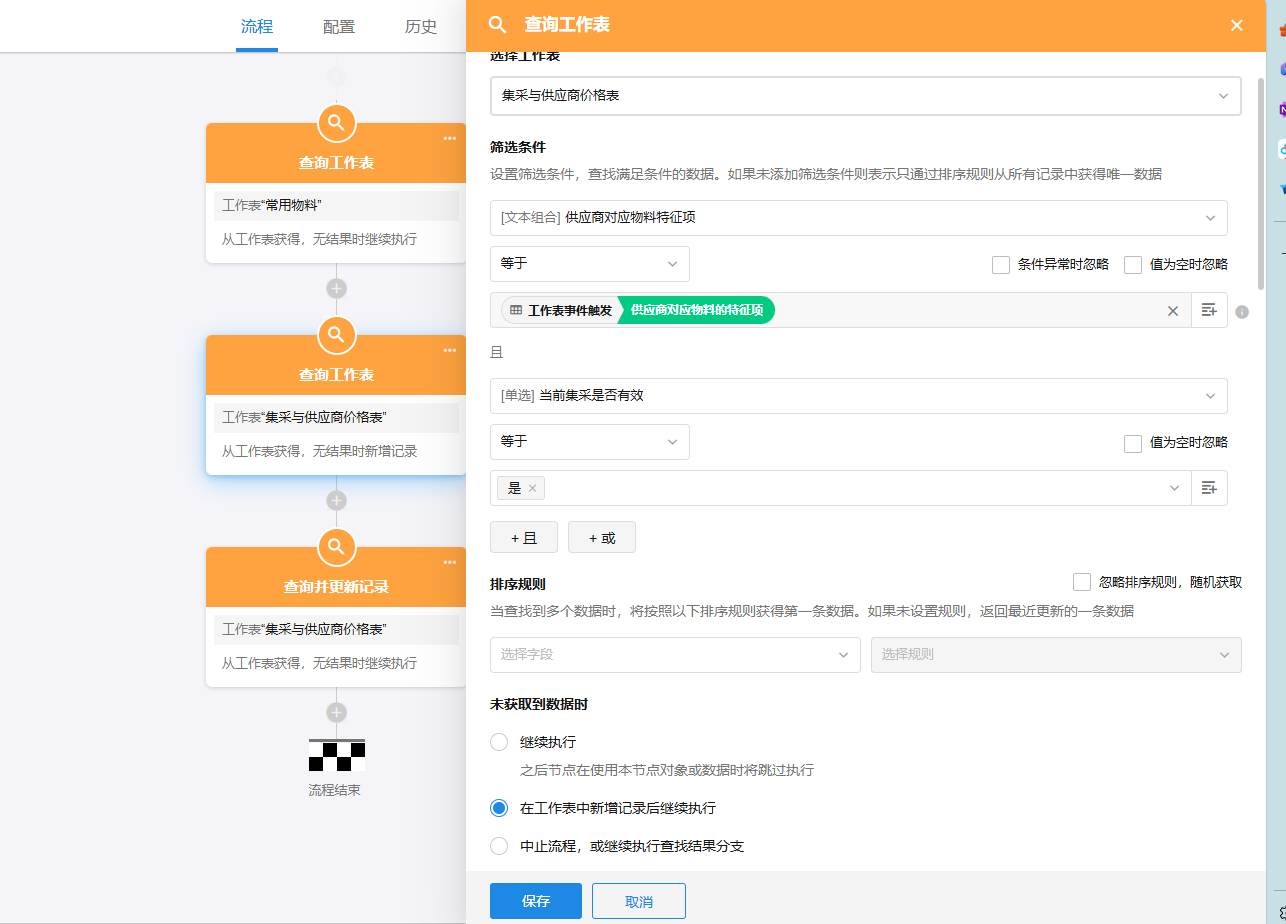This screenshot has width=1286, height=924.
Task: Switch to the 配置 tab
Action: pyautogui.click(x=339, y=27)
